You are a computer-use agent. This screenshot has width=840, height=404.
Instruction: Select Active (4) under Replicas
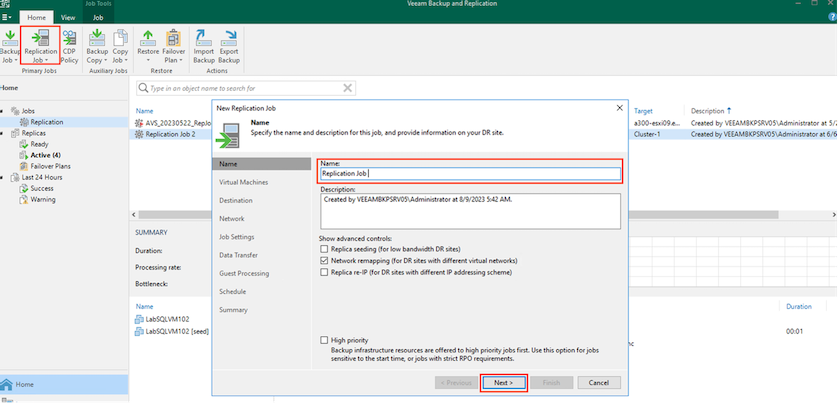[46, 155]
